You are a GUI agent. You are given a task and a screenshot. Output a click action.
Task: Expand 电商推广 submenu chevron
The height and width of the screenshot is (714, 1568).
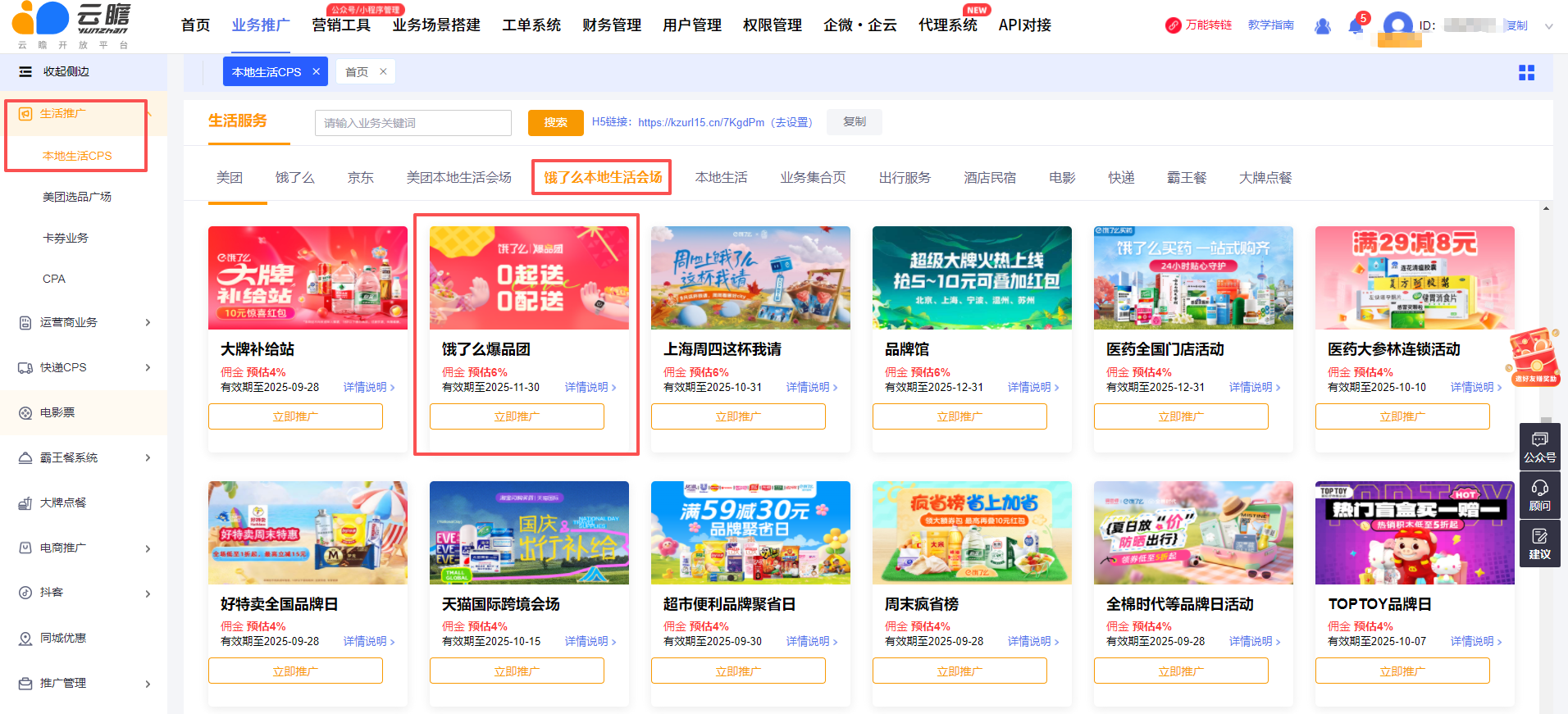[148, 548]
